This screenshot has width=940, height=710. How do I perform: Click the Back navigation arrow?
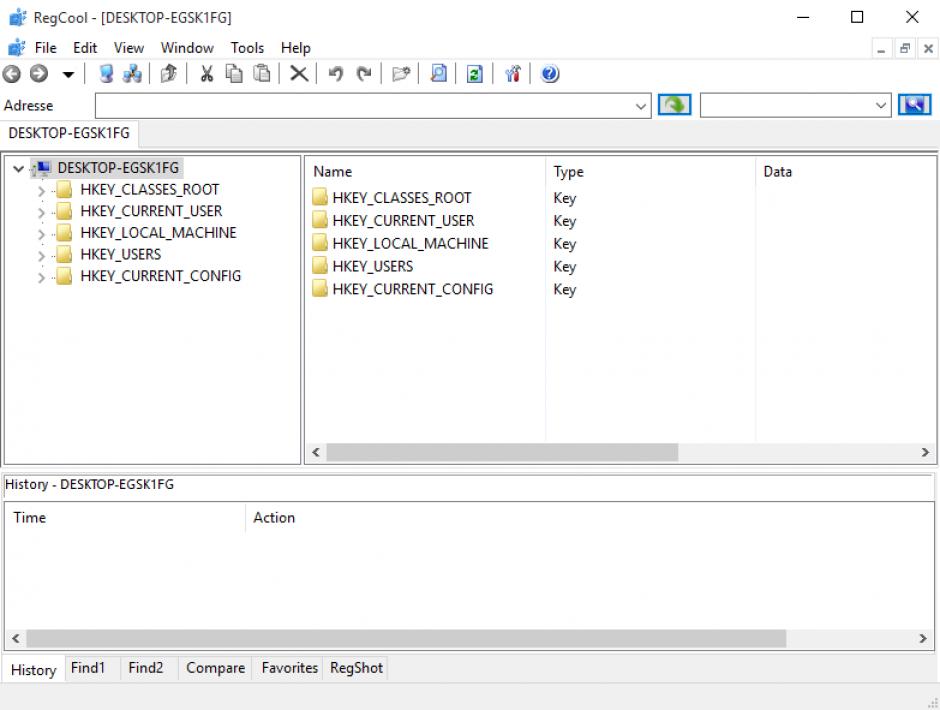click(11, 74)
